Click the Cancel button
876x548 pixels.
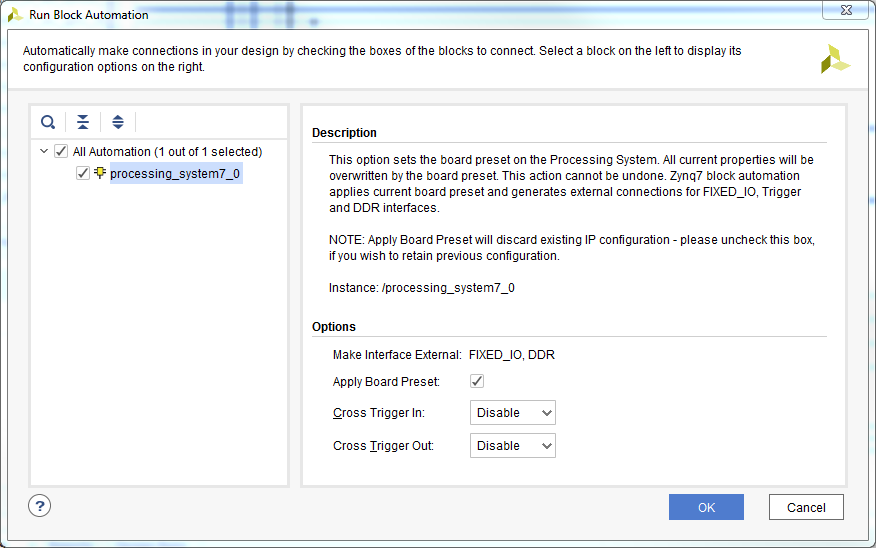(x=806, y=507)
